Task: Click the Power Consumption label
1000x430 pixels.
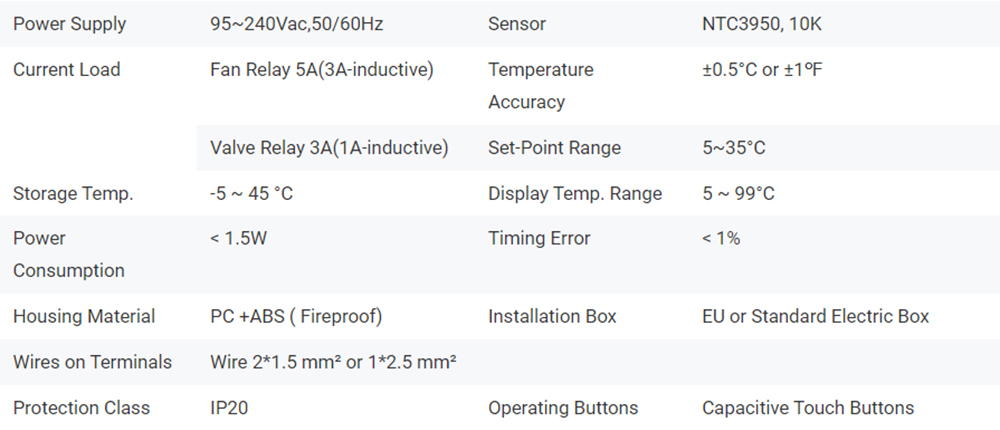Action: (x=68, y=255)
